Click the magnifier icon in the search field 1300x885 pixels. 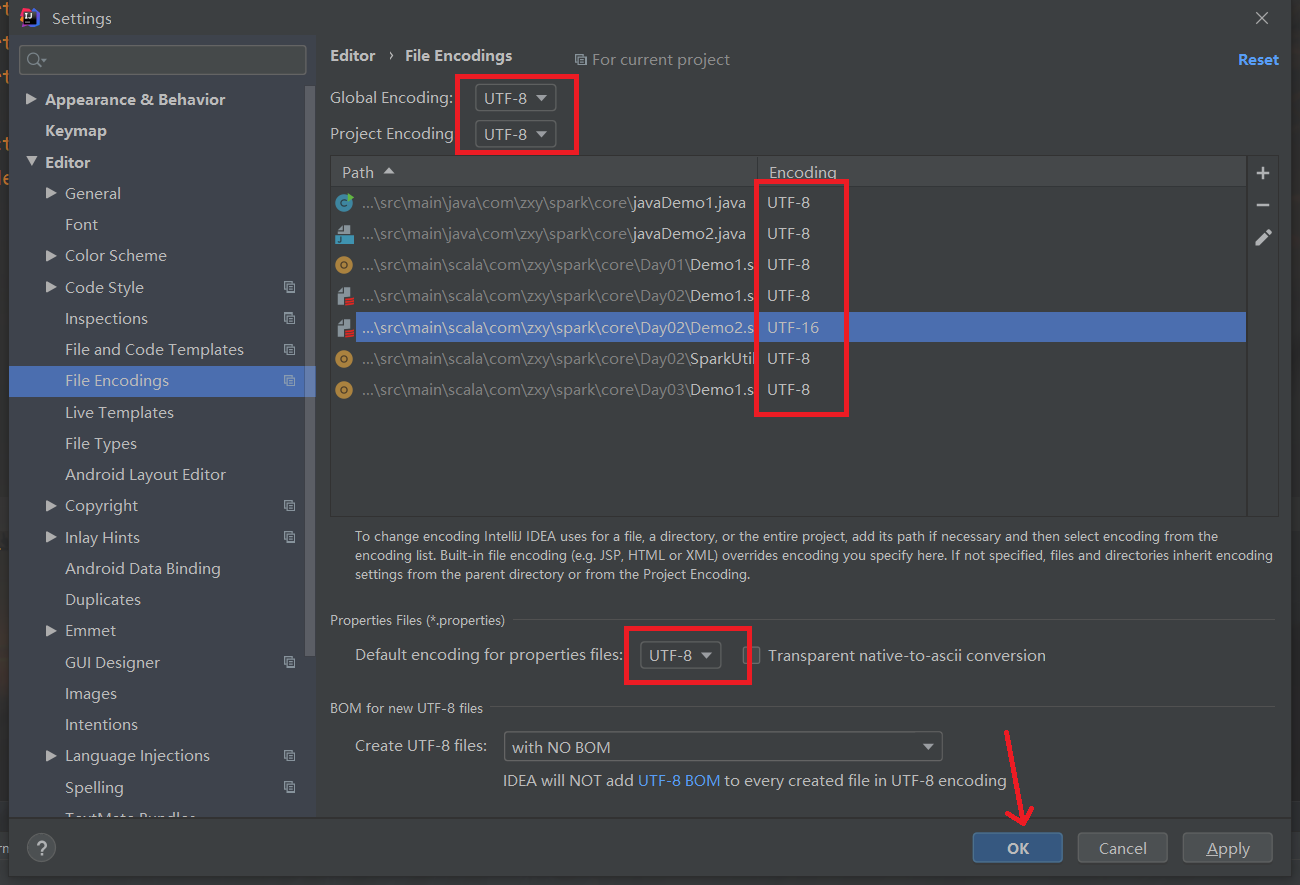33,60
